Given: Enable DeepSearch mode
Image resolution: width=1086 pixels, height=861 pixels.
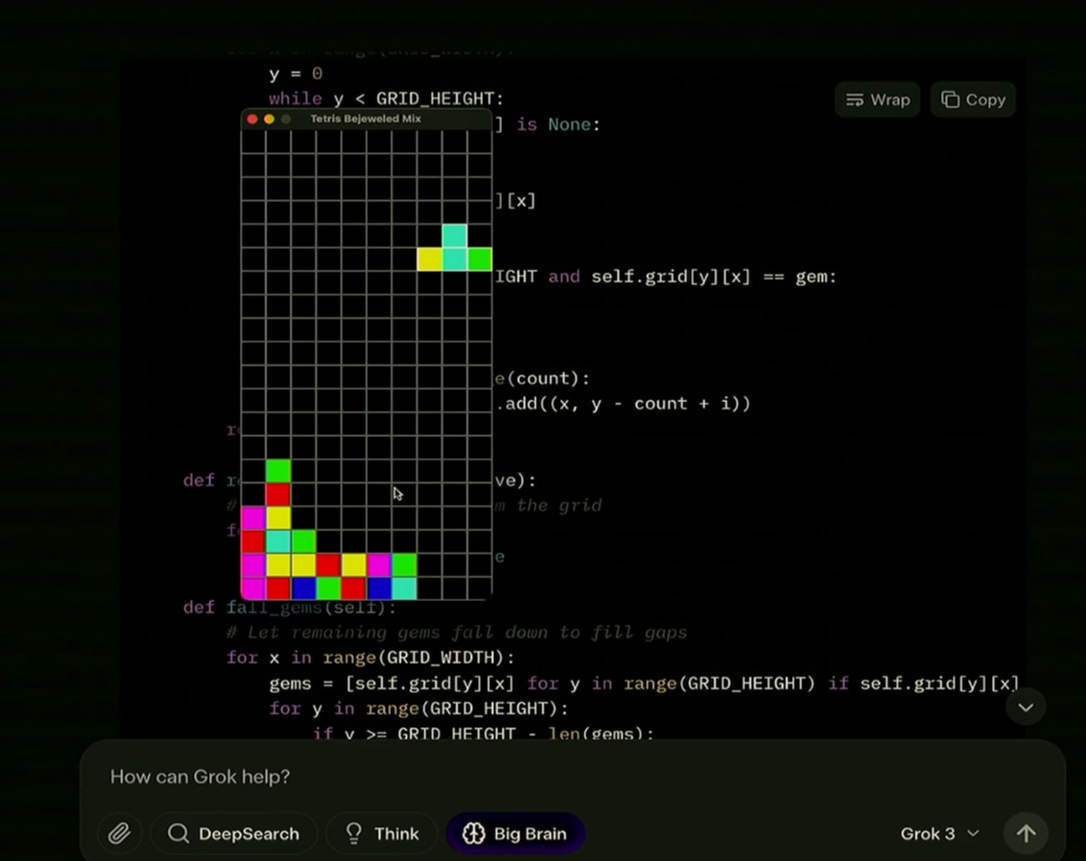Looking at the screenshot, I should coord(233,833).
